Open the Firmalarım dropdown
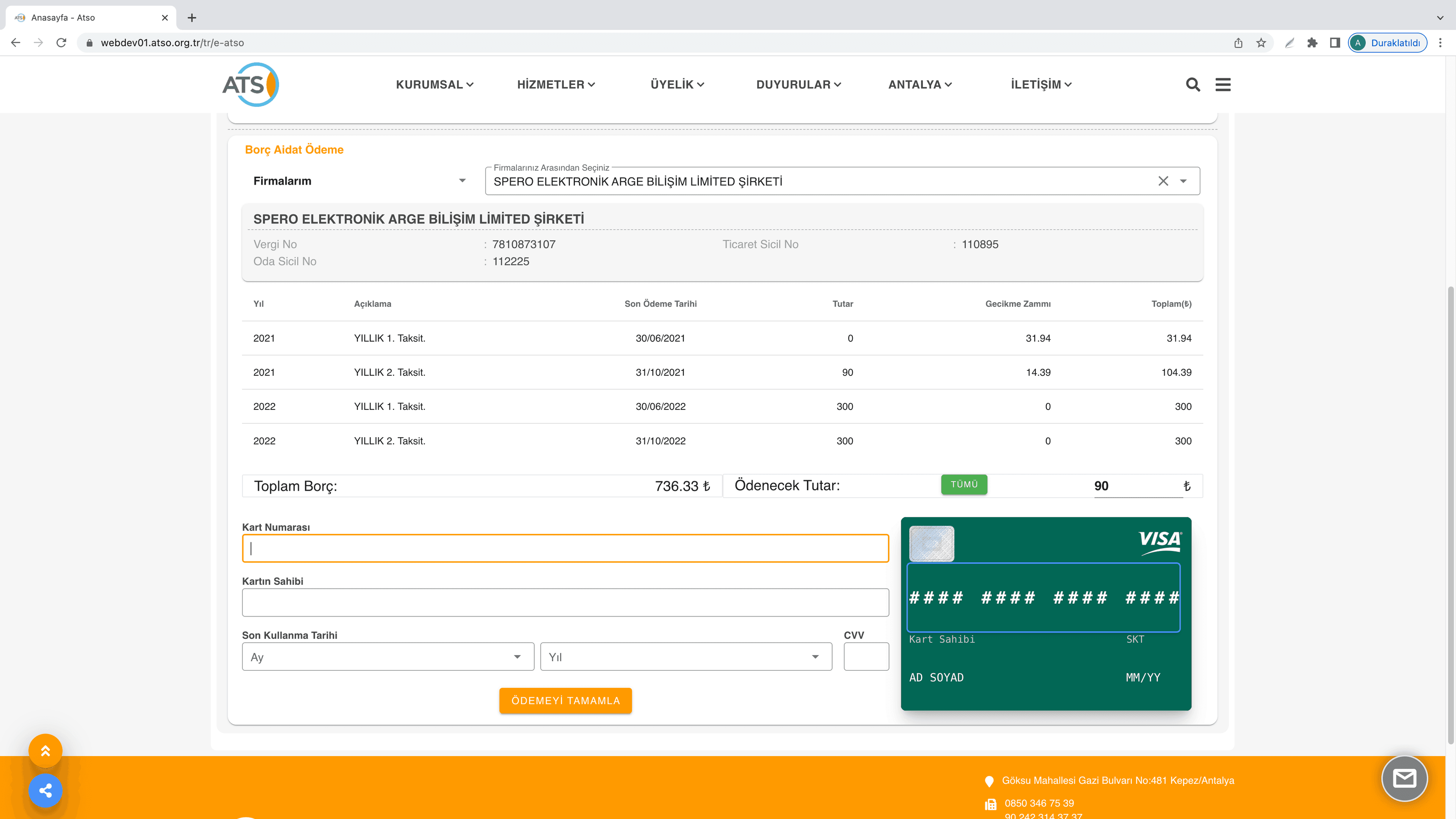The height and width of the screenshot is (819, 1456). pyautogui.click(x=359, y=181)
